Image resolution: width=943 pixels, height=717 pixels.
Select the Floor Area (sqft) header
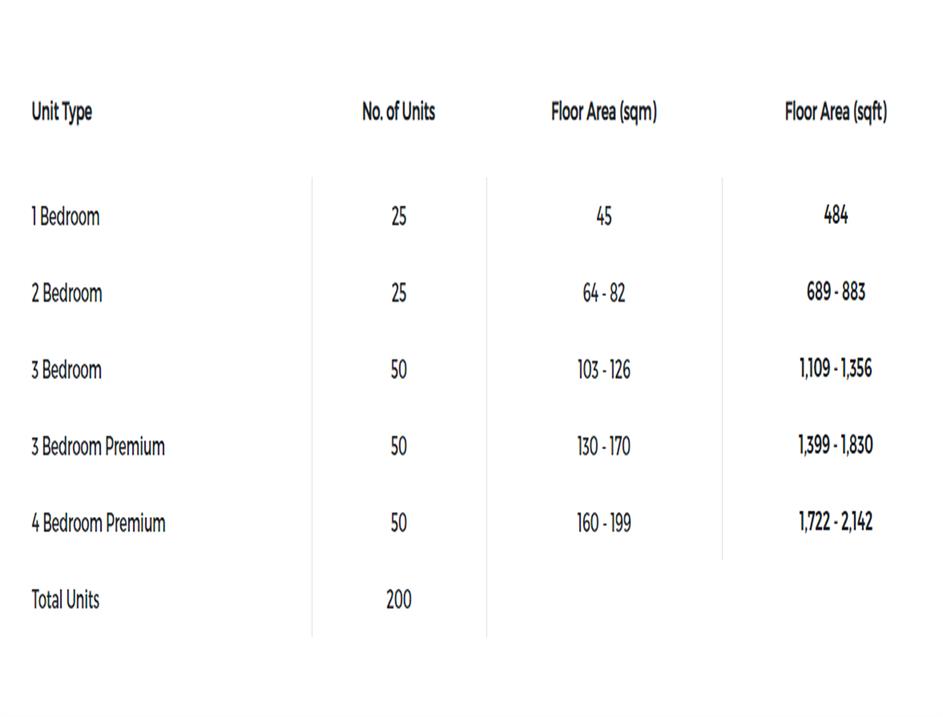[x=835, y=112]
